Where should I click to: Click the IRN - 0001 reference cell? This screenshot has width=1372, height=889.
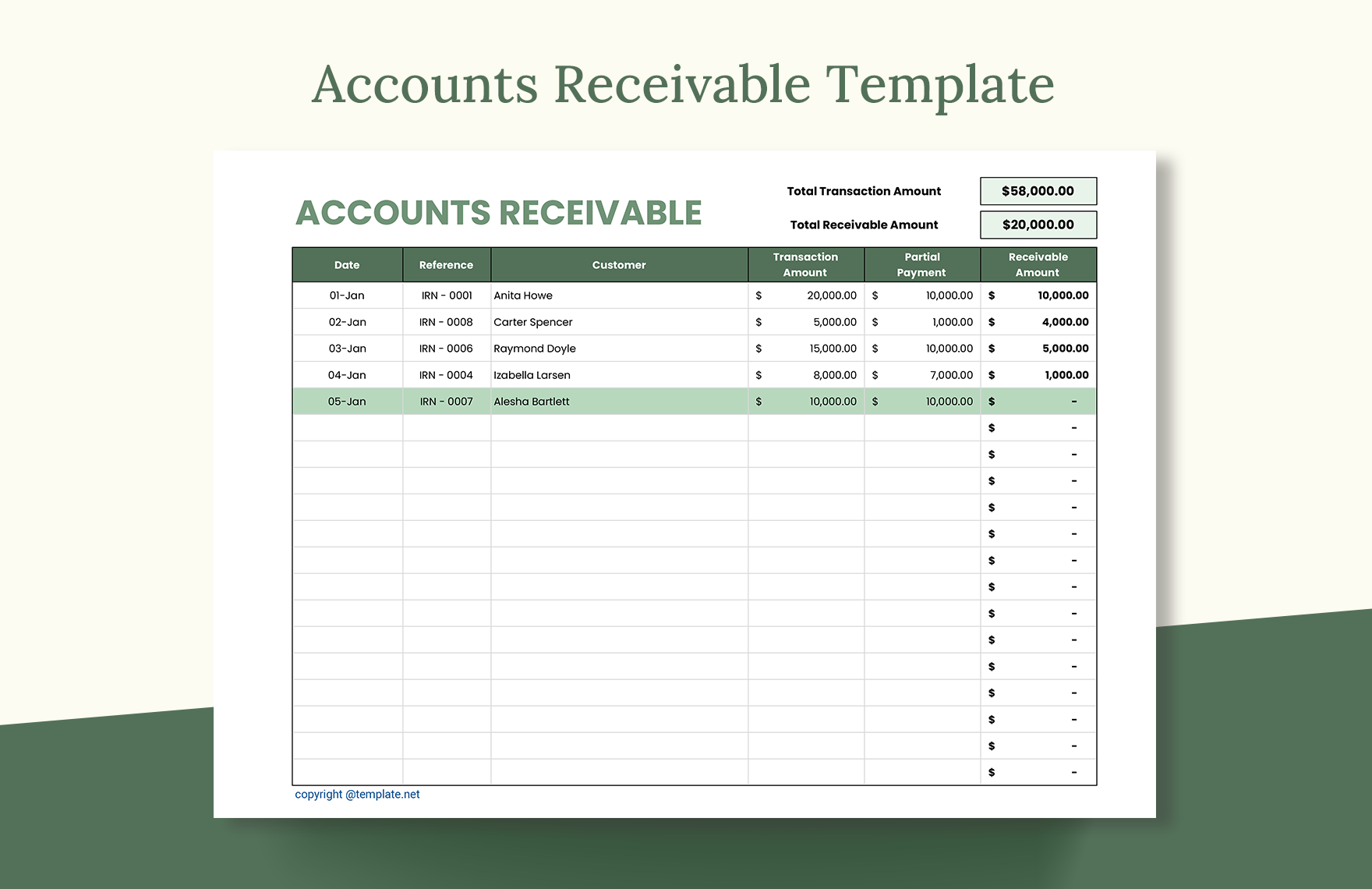(x=446, y=295)
